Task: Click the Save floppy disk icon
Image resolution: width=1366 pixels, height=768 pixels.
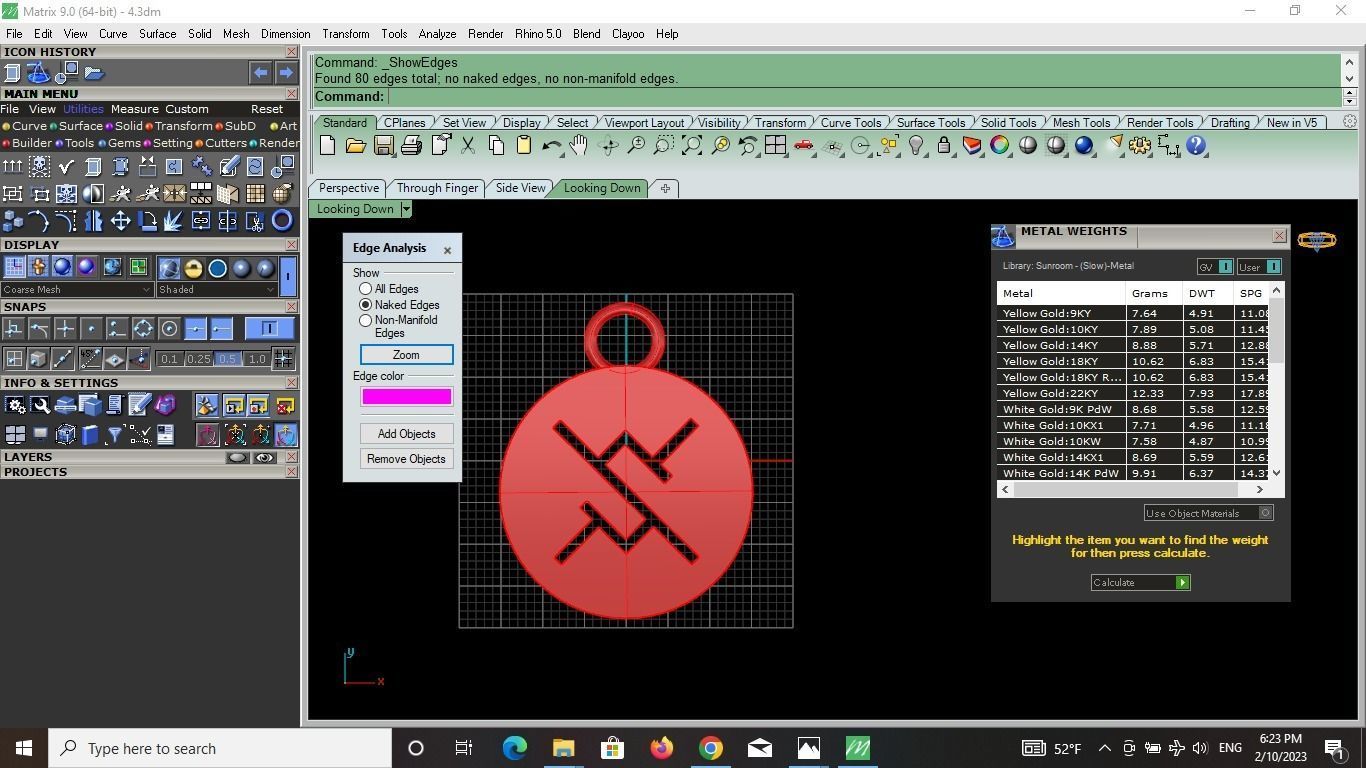Action: click(383, 146)
